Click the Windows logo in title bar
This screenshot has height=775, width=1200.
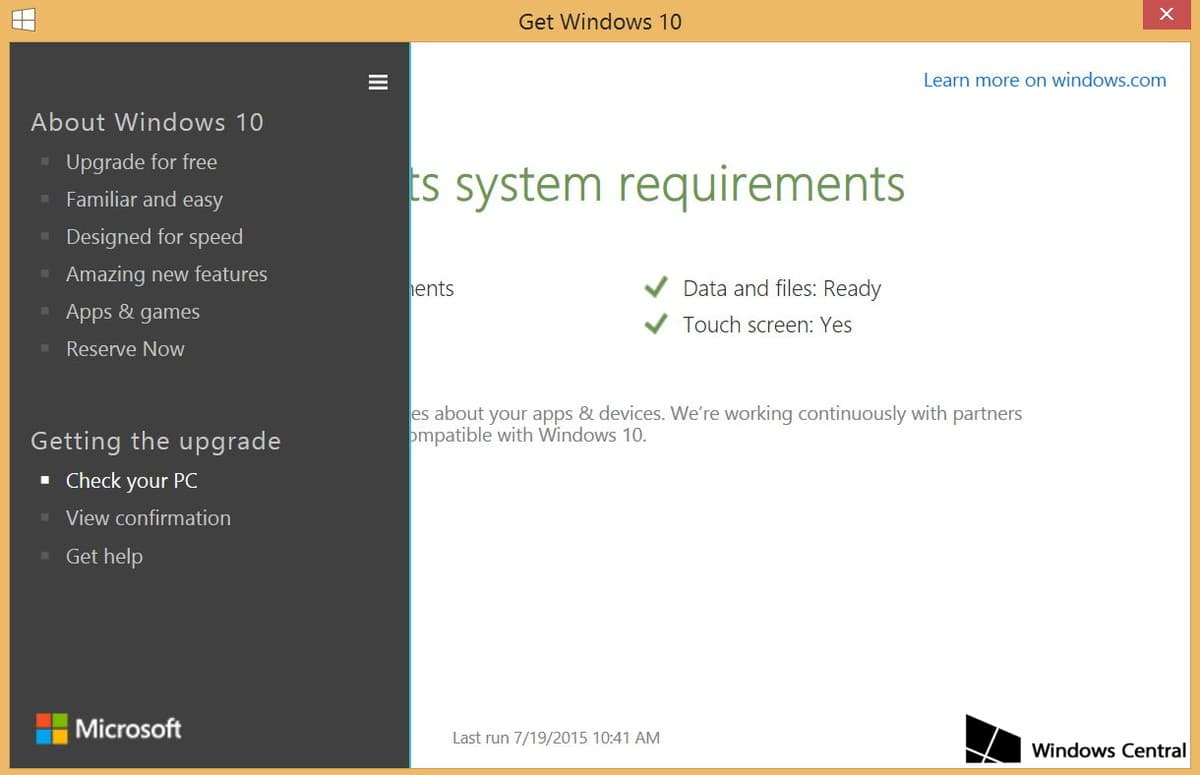tap(24, 20)
